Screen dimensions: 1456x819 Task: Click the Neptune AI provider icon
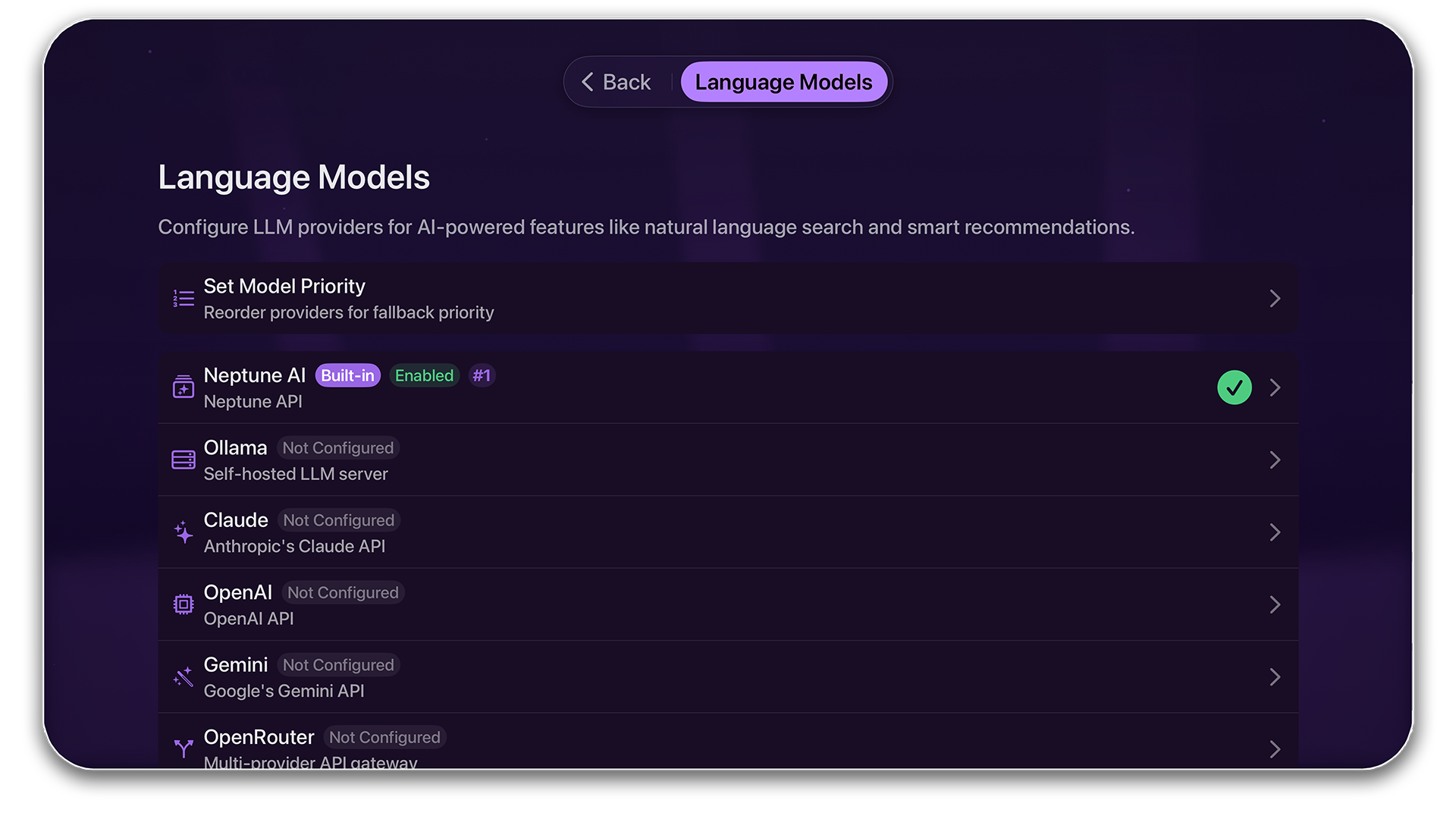tap(184, 388)
